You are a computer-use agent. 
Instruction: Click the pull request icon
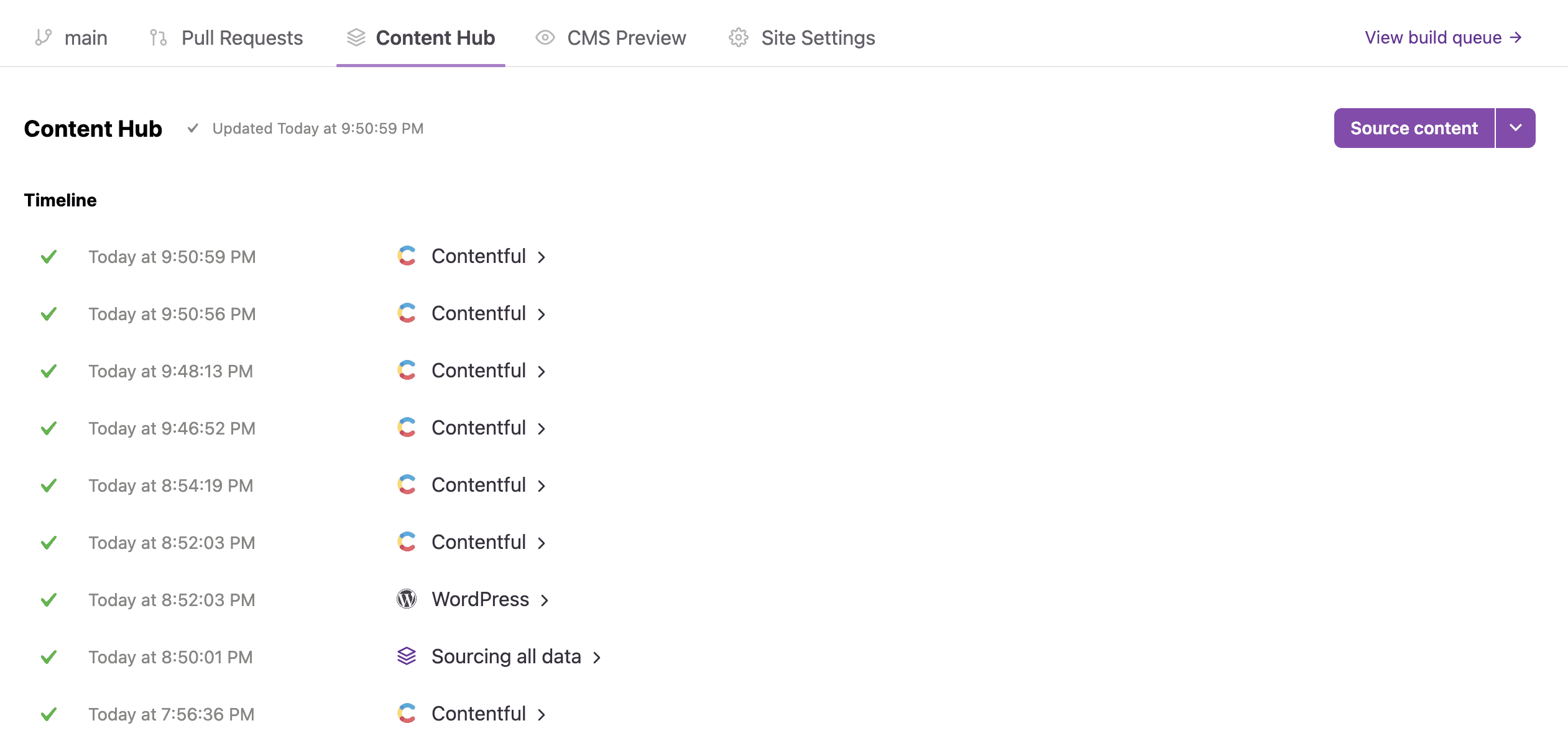pyautogui.click(x=159, y=38)
